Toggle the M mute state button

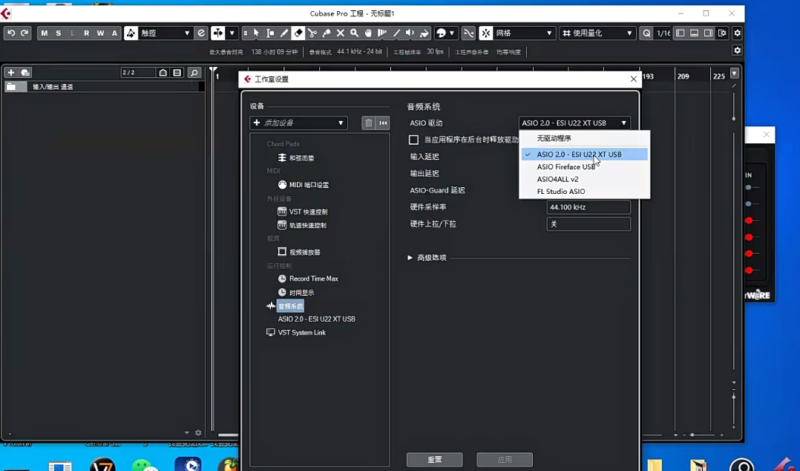click(x=44, y=33)
